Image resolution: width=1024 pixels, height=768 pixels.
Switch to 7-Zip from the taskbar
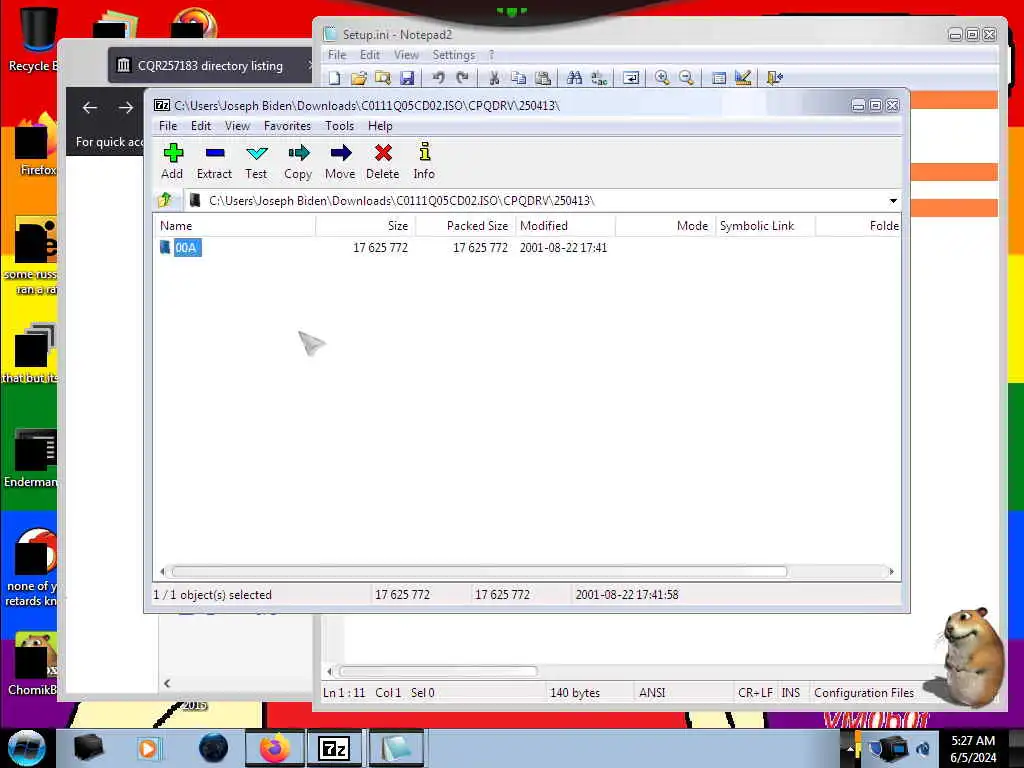click(x=334, y=748)
